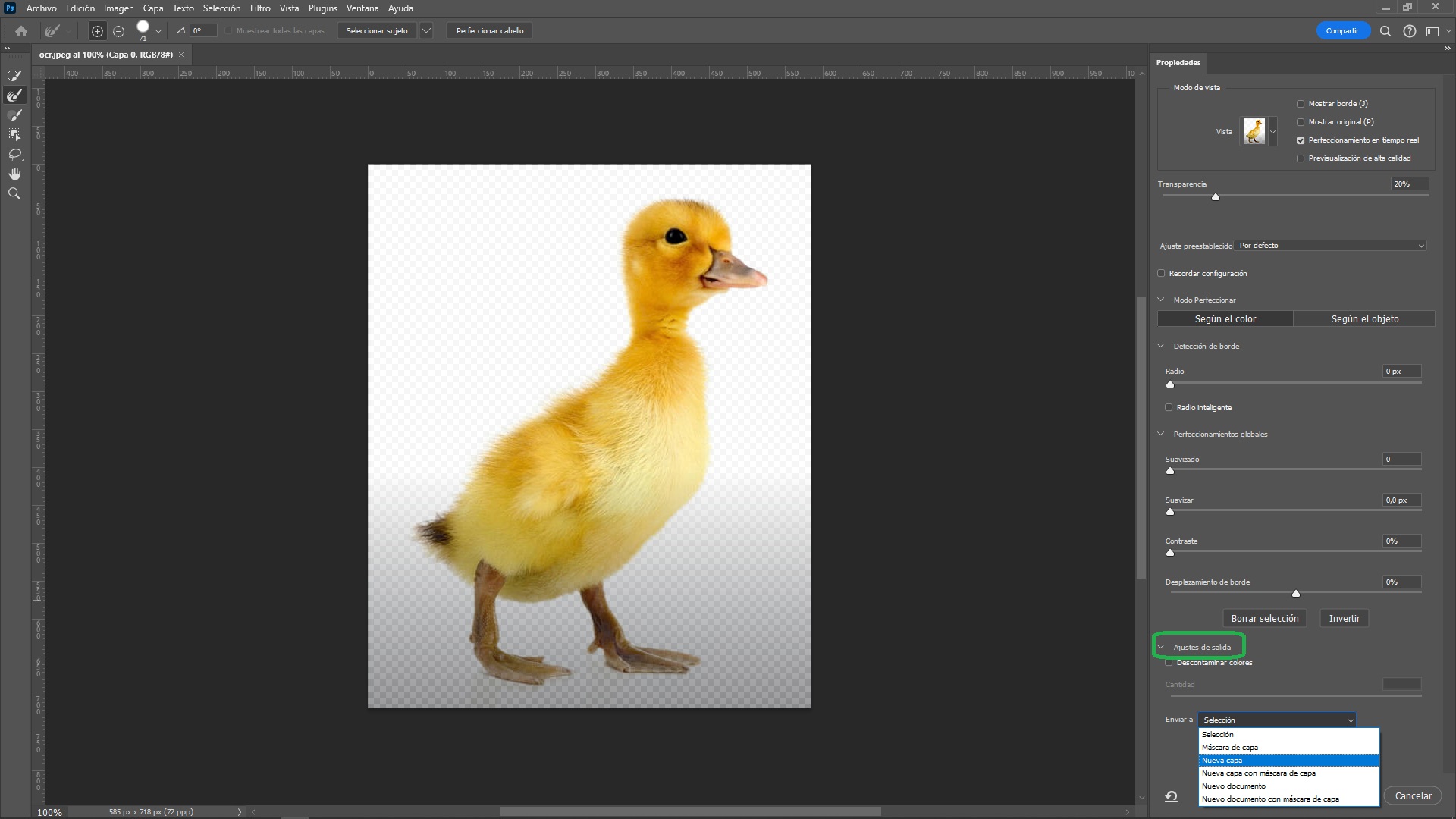Open the Vista thumbnail dropdown
Image resolution: width=1456 pixels, height=819 pixels.
[x=1272, y=132]
